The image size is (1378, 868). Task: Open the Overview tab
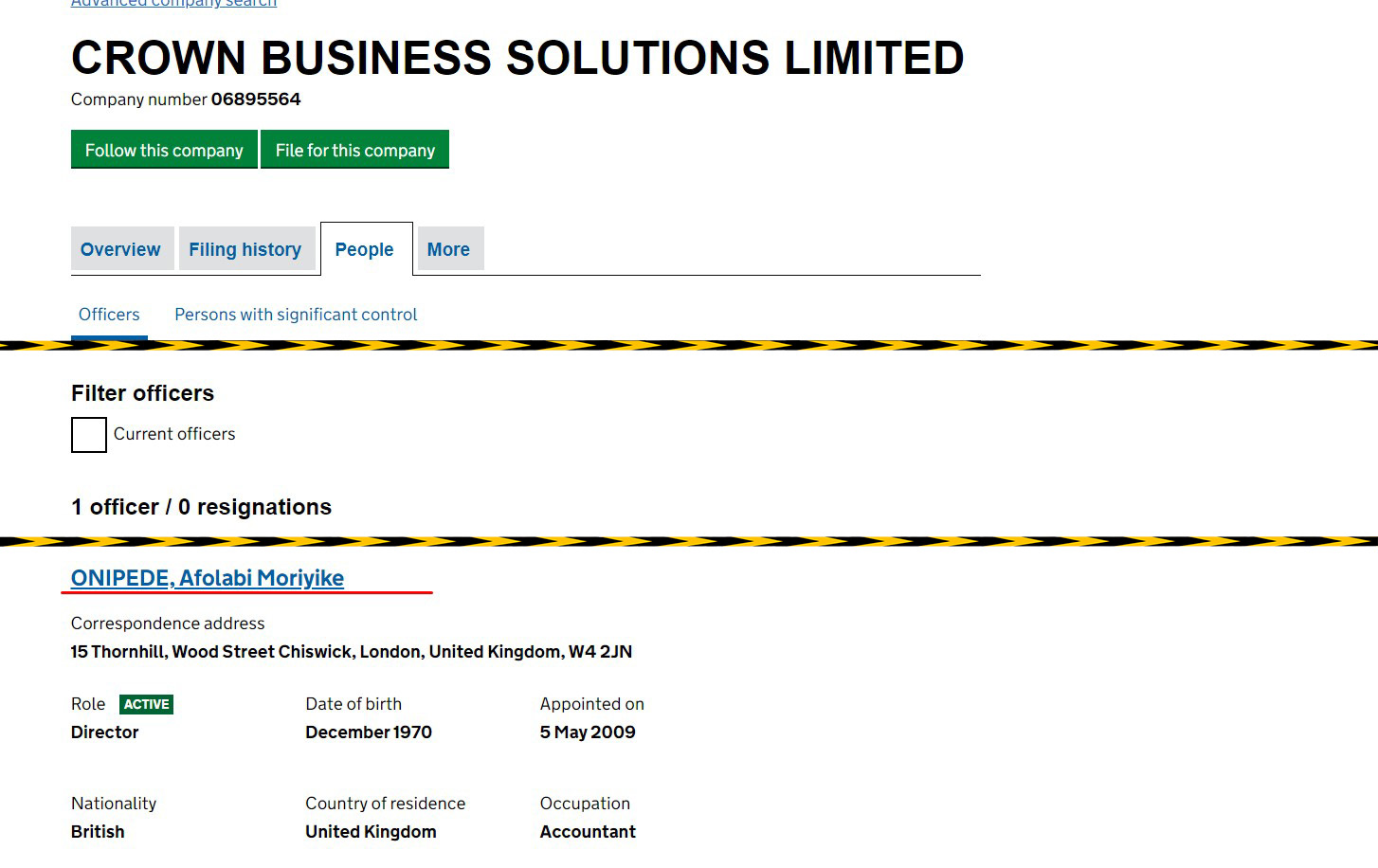[x=120, y=249]
